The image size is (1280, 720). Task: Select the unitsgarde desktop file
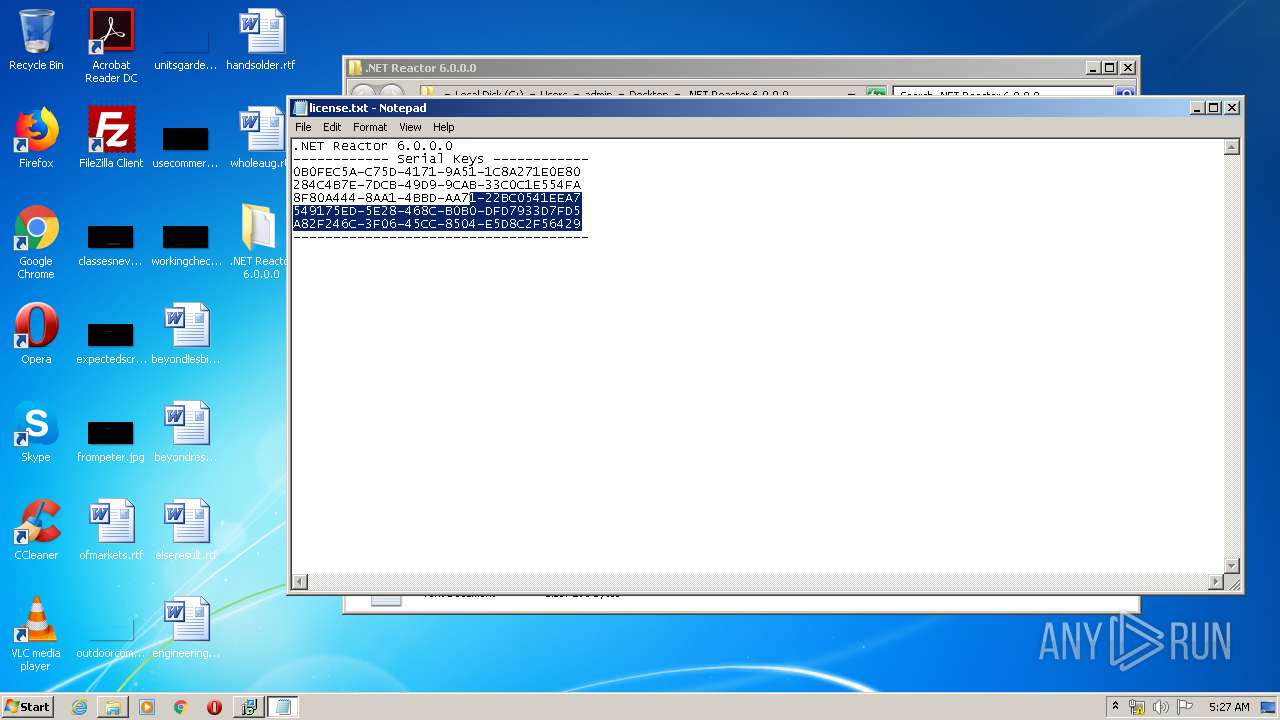[186, 46]
